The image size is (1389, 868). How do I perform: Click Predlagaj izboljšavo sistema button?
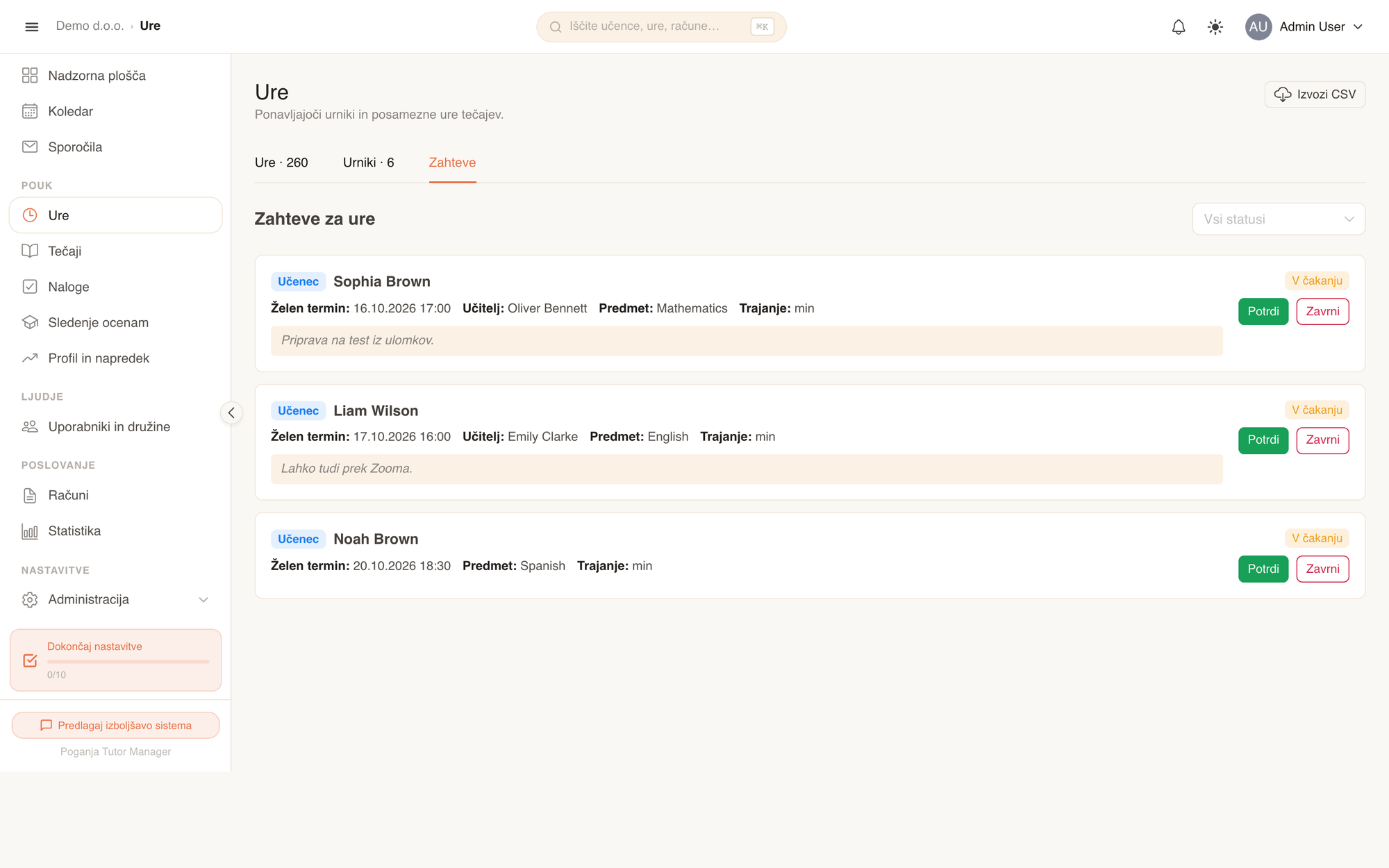click(115, 725)
